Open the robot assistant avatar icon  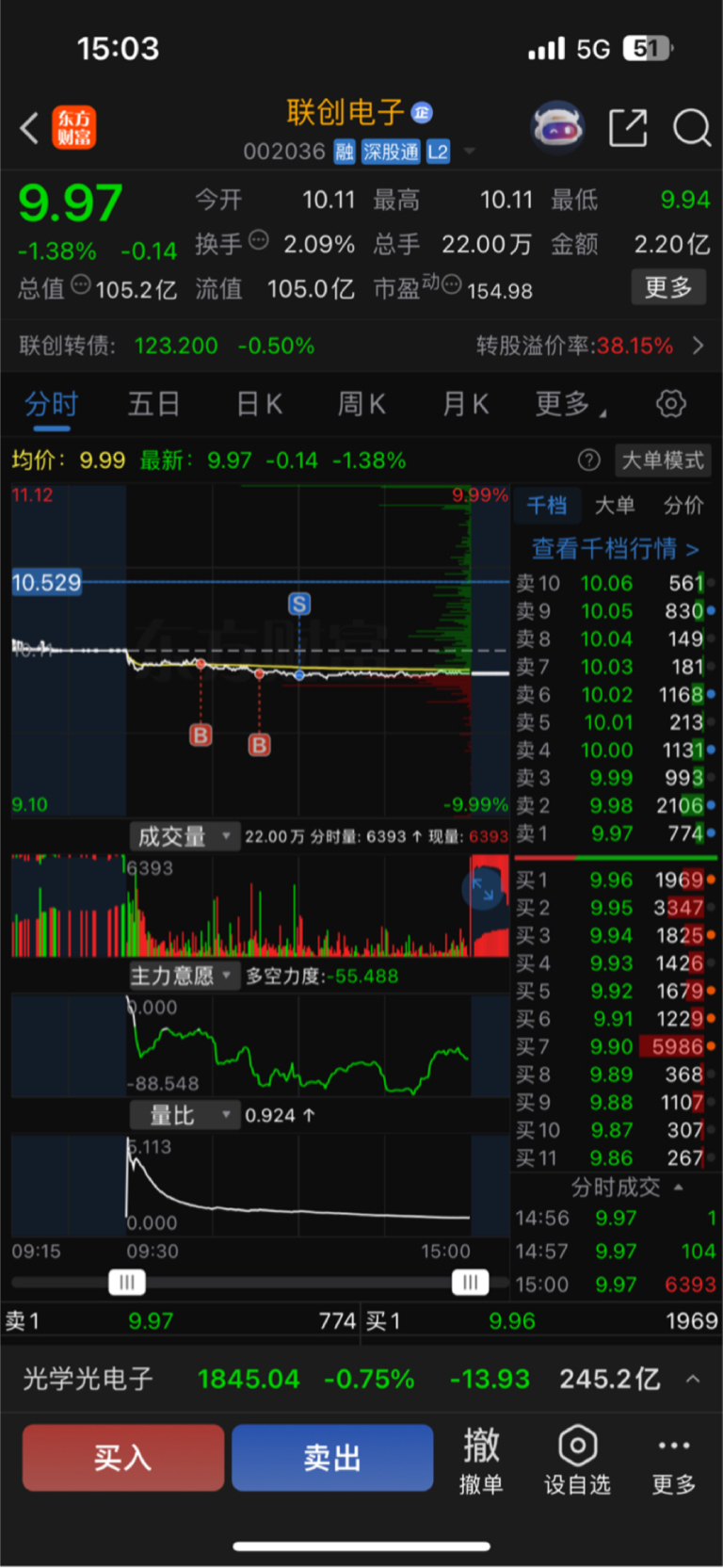point(558,127)
